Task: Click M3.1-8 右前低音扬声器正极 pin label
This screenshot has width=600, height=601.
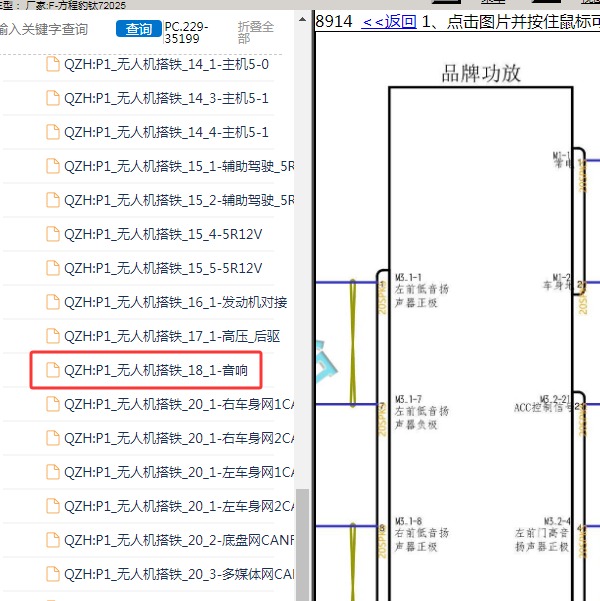Action: point(421,534)
